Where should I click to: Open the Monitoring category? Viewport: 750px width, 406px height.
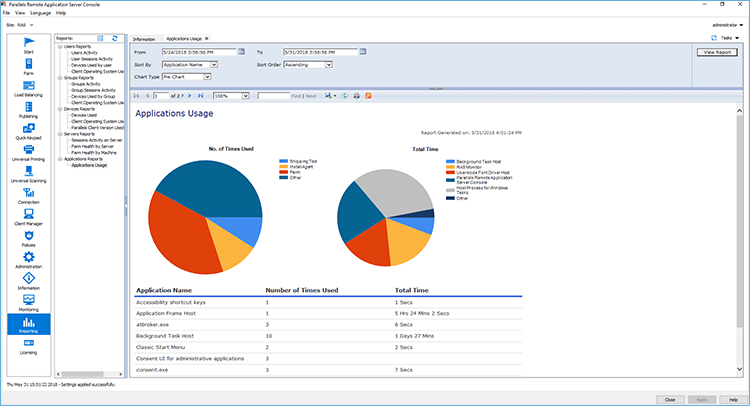tap(29, 303)
